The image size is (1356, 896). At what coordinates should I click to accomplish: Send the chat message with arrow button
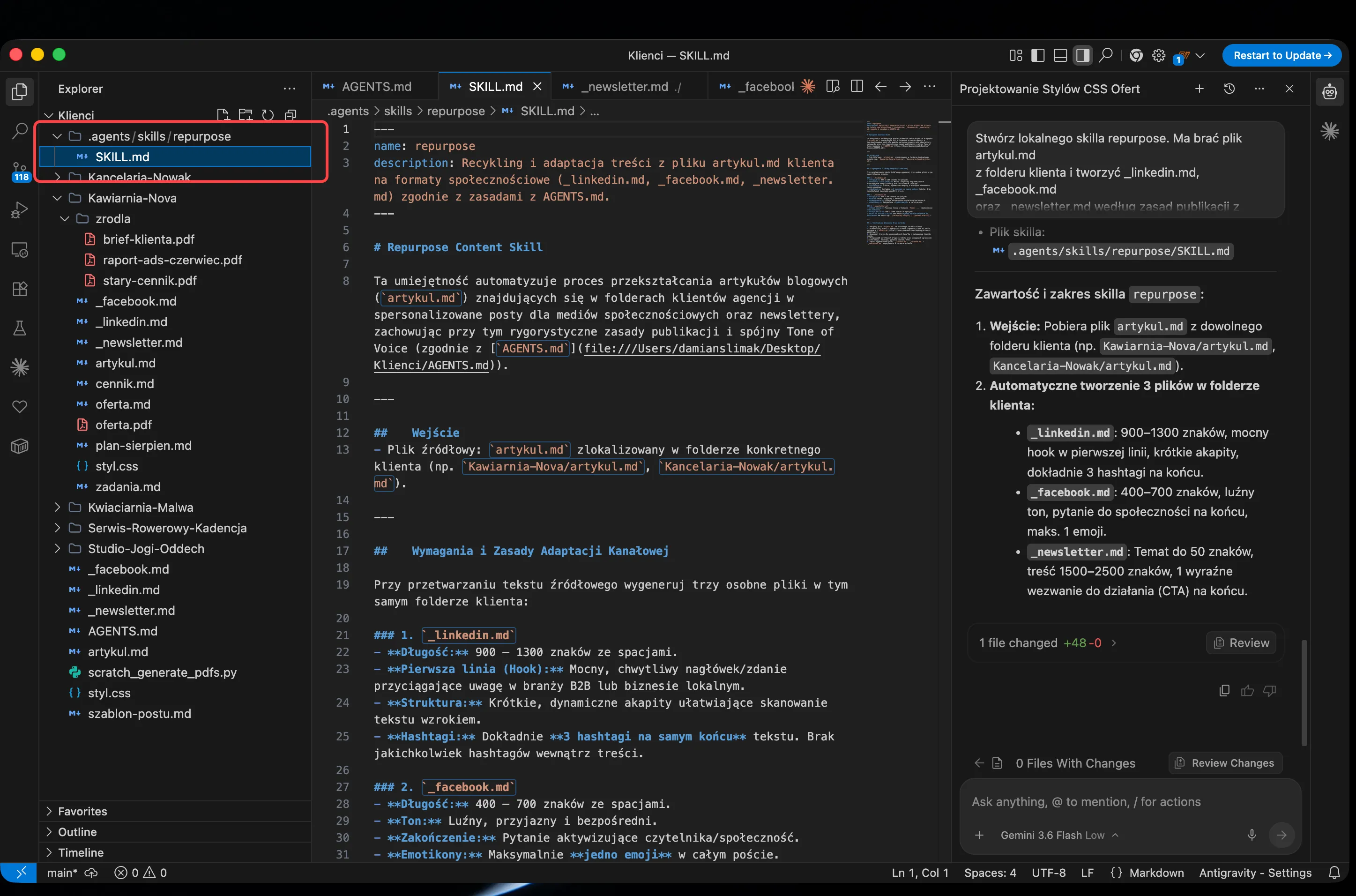tap(1282, 835)
